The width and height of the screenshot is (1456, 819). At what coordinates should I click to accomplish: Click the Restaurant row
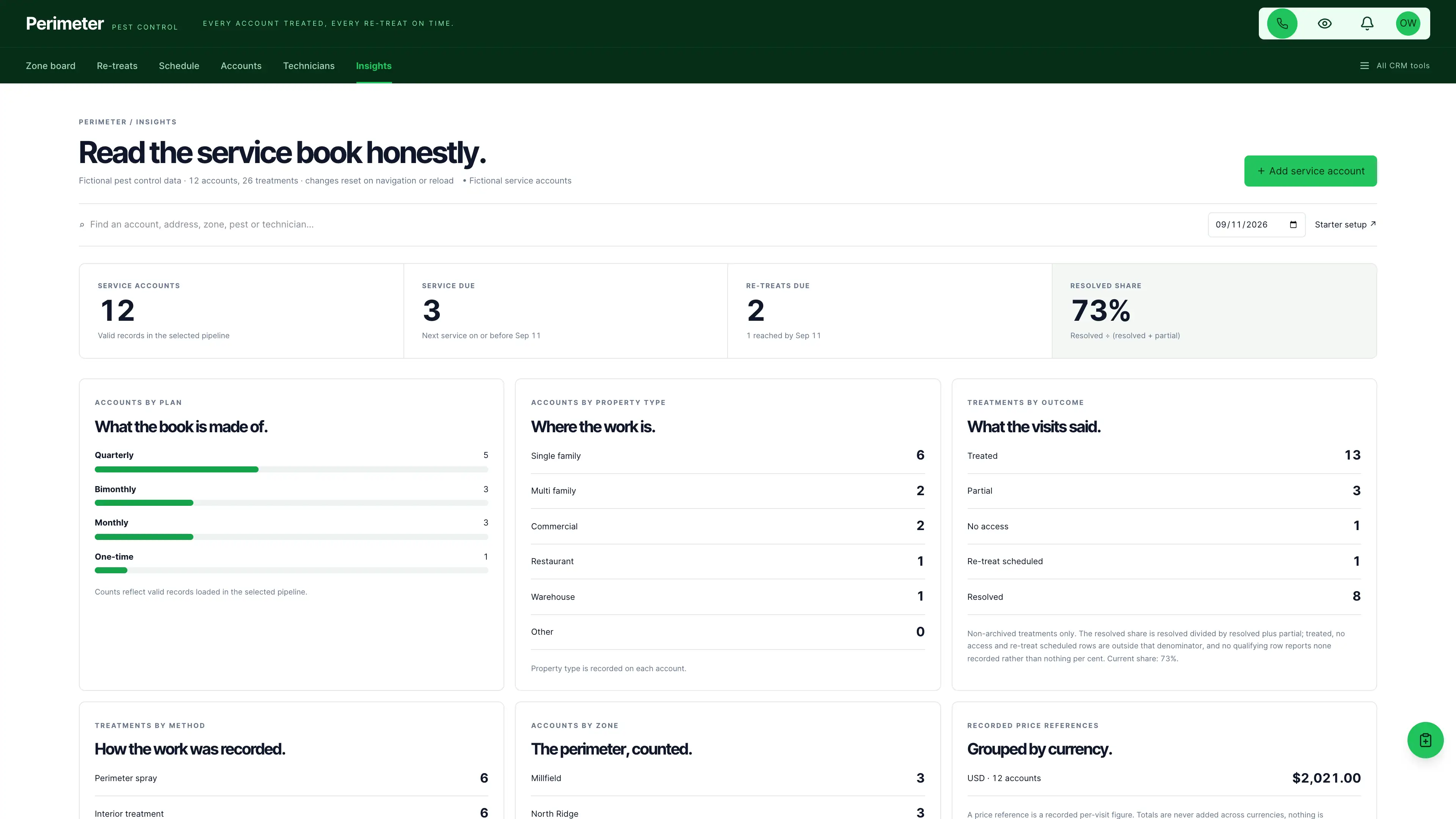click(728, 561)
